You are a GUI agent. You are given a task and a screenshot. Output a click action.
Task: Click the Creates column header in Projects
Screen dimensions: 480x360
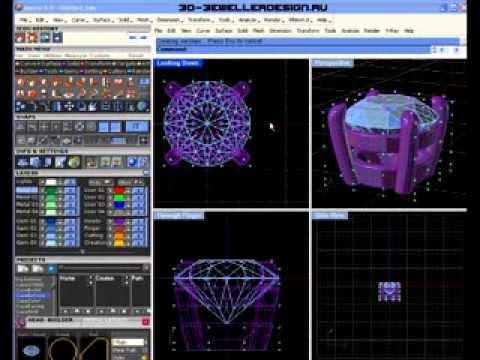coord(105,278)
